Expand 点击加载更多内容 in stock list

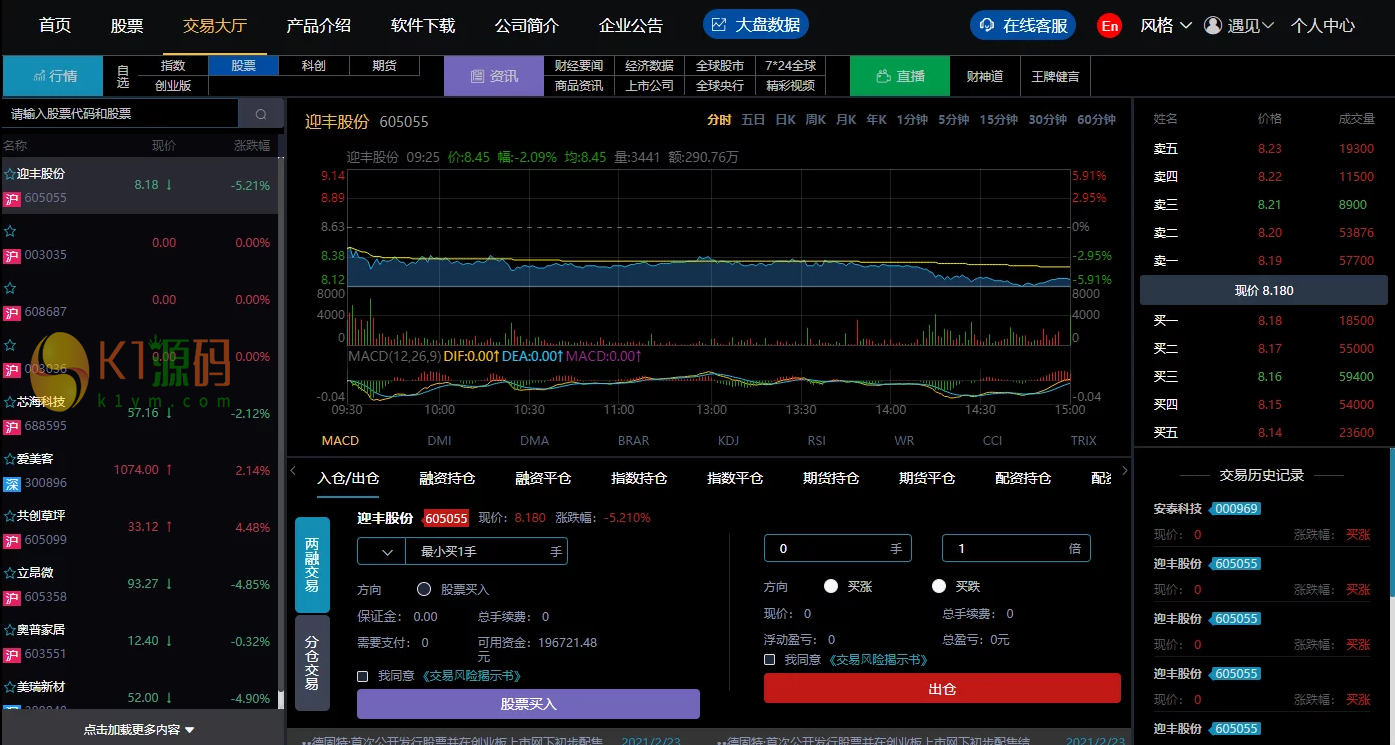pyautogui.click(x=139, y=730)
